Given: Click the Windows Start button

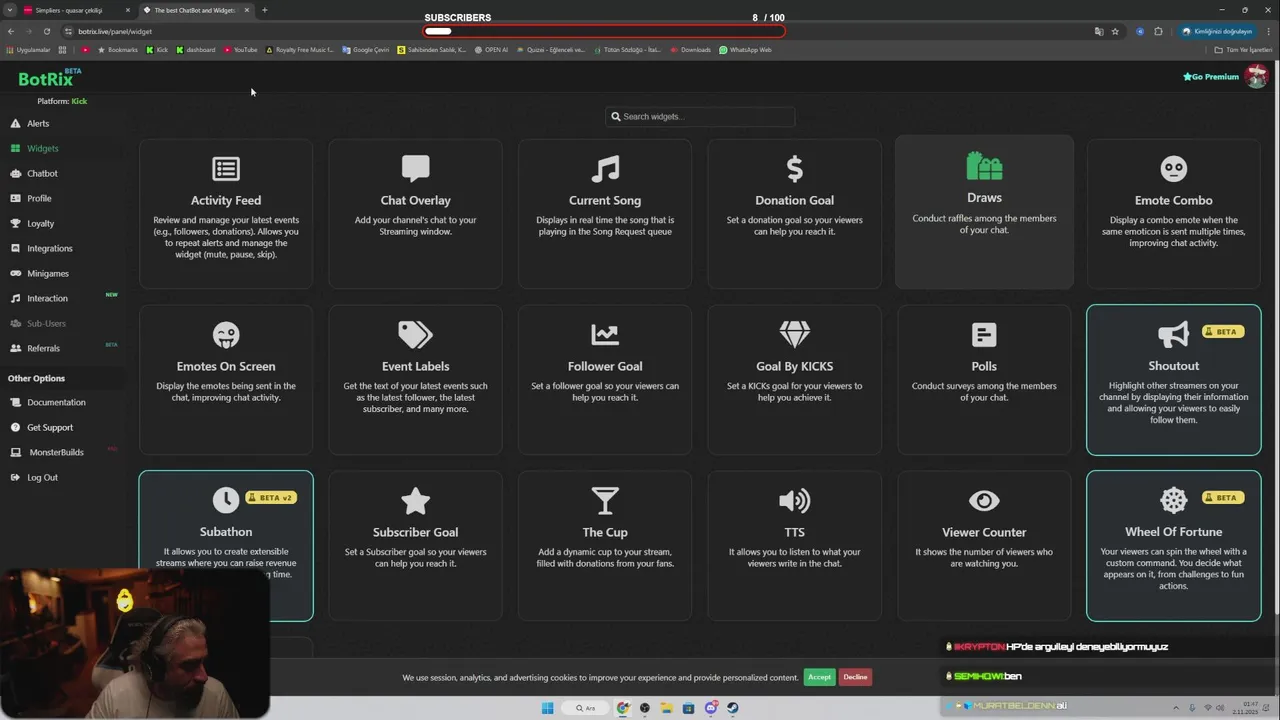Looking at the screenshot, I should coord(547,708).
